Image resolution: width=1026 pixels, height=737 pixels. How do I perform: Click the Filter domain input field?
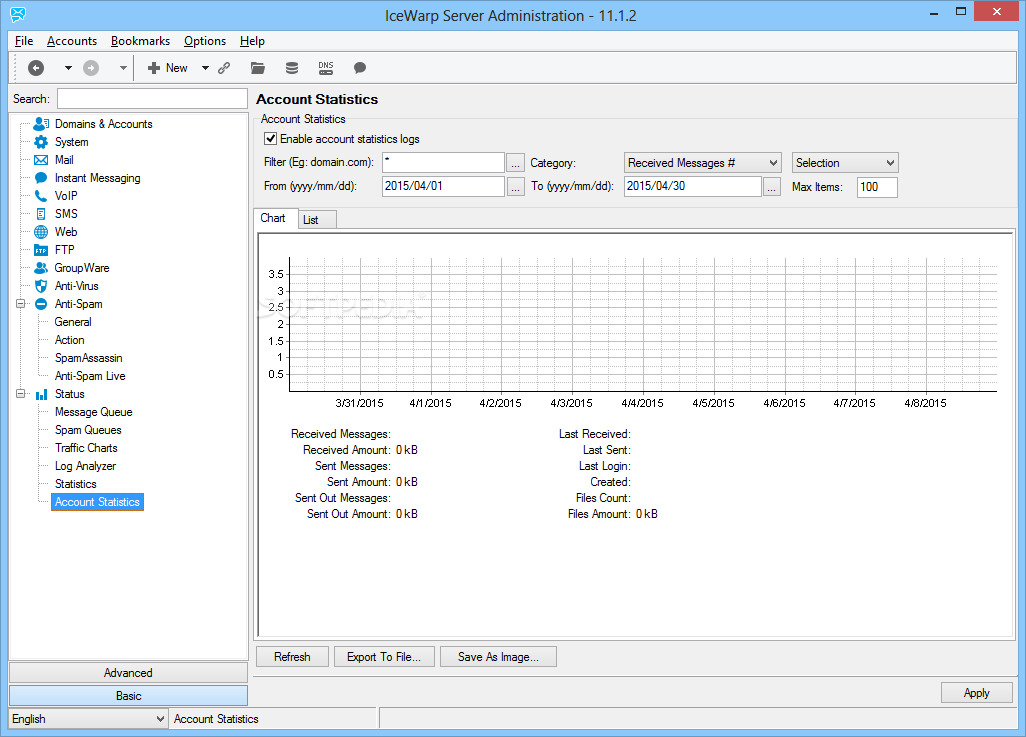click(443, 162)
